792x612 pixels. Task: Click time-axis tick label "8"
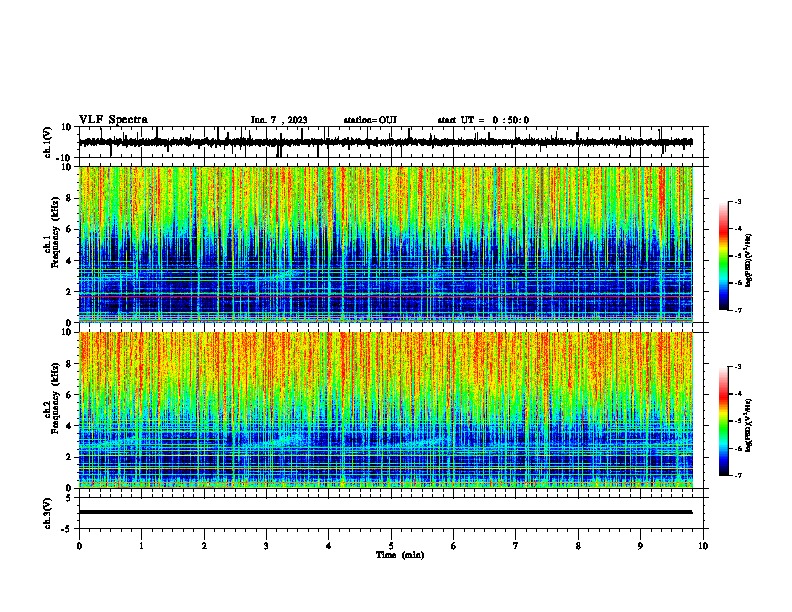578,546
